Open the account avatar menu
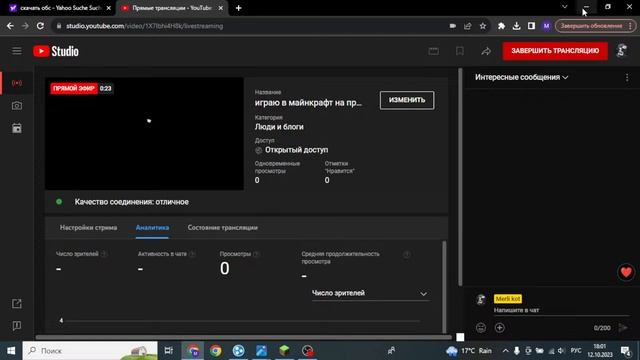This screenshot has height=360, width=640. click(x=622, y=51)
